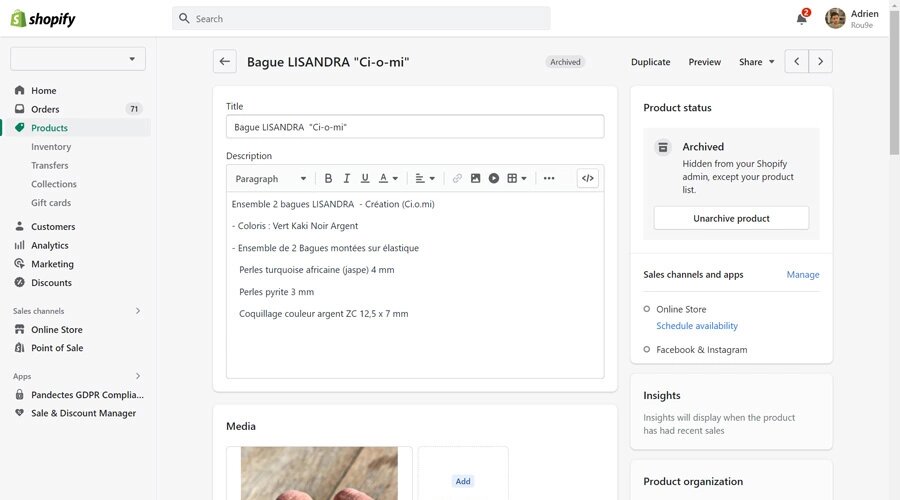Insert a video into the description
Screen dimensions: 900x500
494,179
